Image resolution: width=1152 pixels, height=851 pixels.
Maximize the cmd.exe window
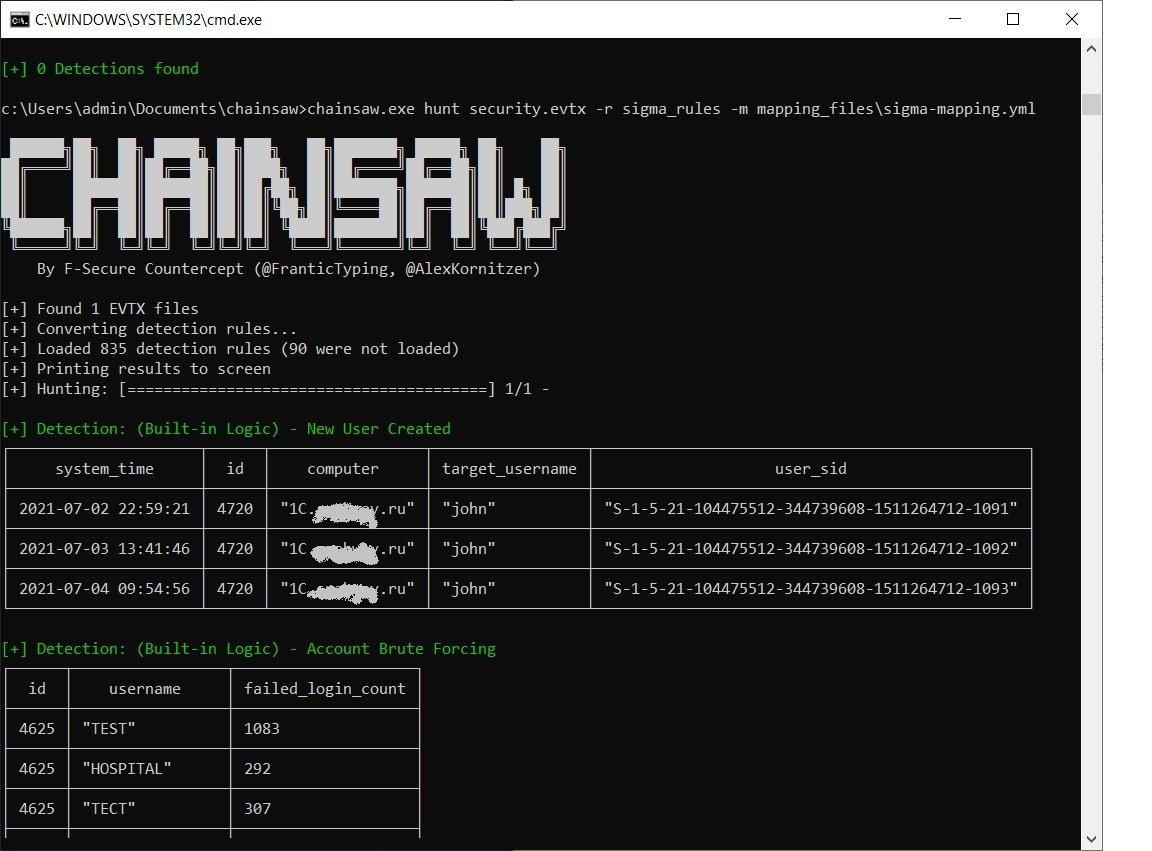click(1013, 19)
